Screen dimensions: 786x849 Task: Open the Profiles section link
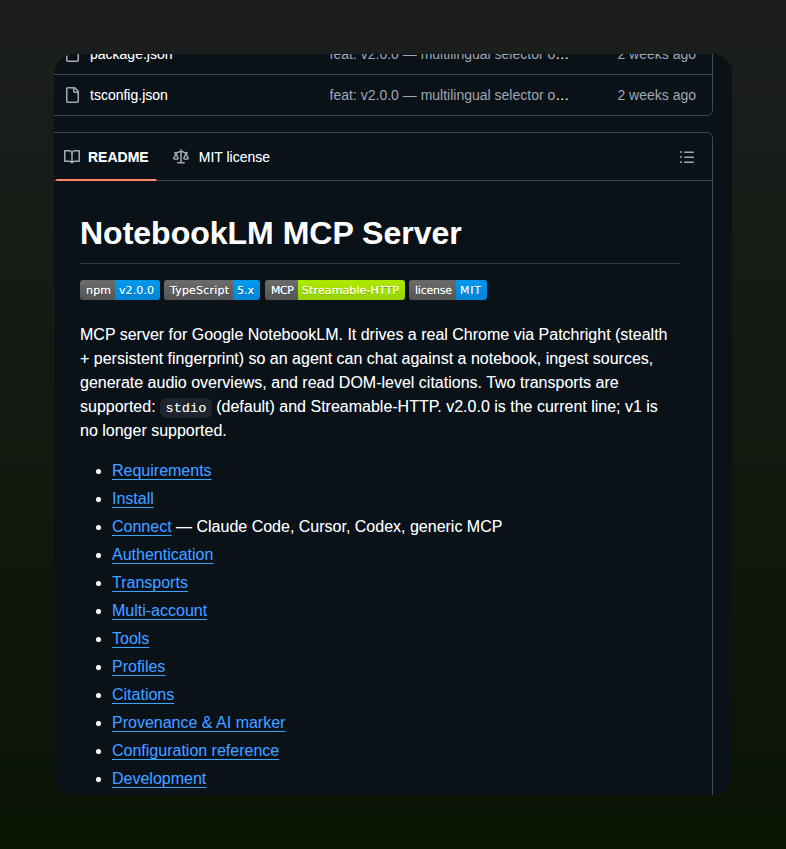[x=139, y=667]
